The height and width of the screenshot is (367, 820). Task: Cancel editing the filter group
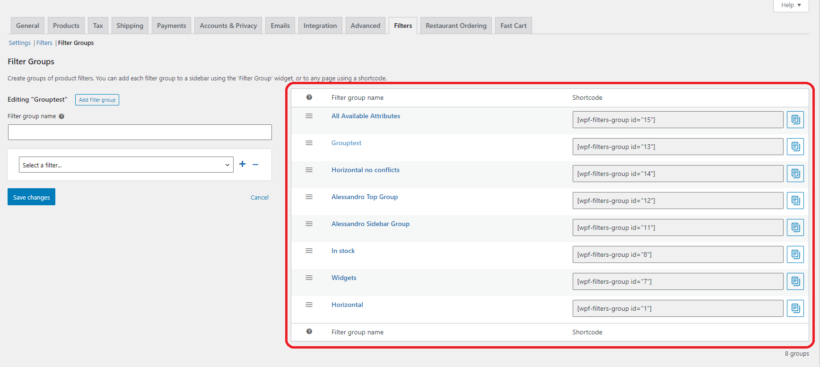click(x=259, y=198)
